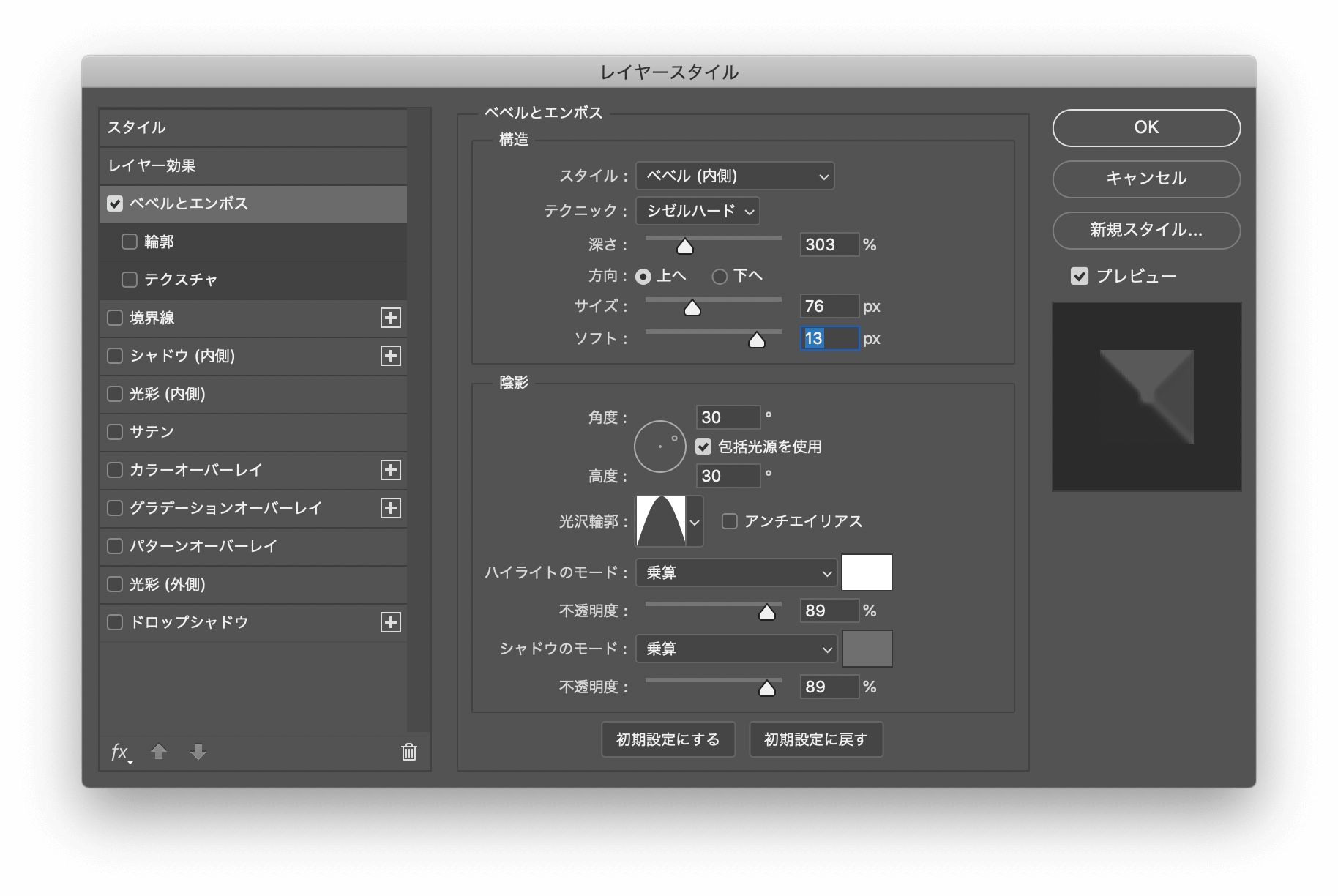Image resolution: width=1338 pixels, height=896 pixels.
Task: Click the trash icon to delete effect
Action: tap(408, 753)
